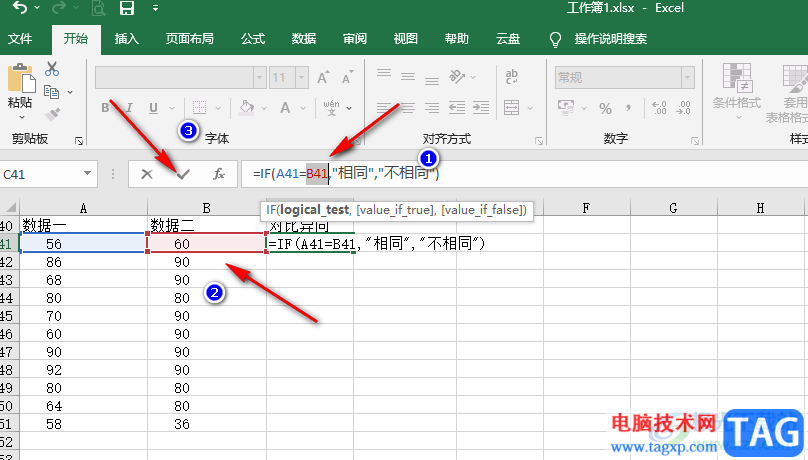Click the decrease font size icon
Viewport: 808px width, 460px height.
[x=348, y=77]
